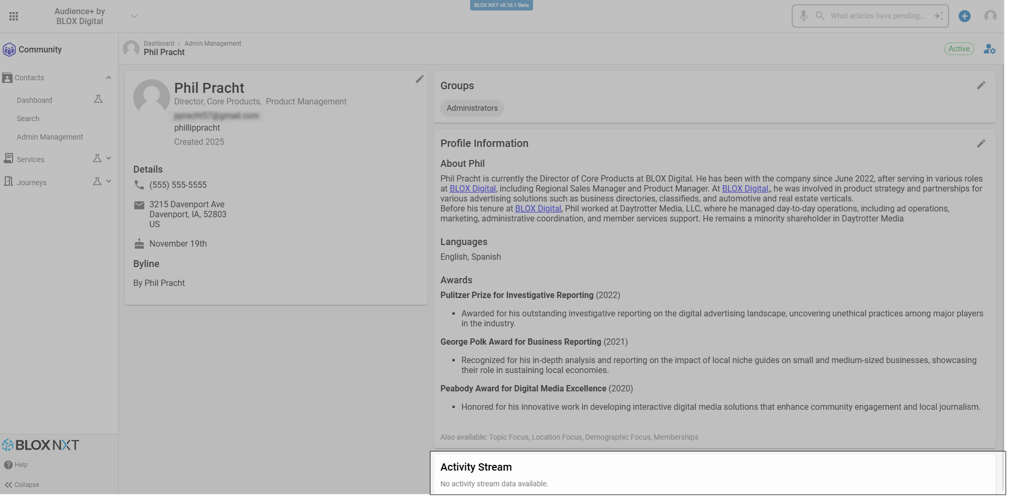This screenshot has height=500, width=1011.
Task: Click the BLOX NXT logo
Action: 40,445
